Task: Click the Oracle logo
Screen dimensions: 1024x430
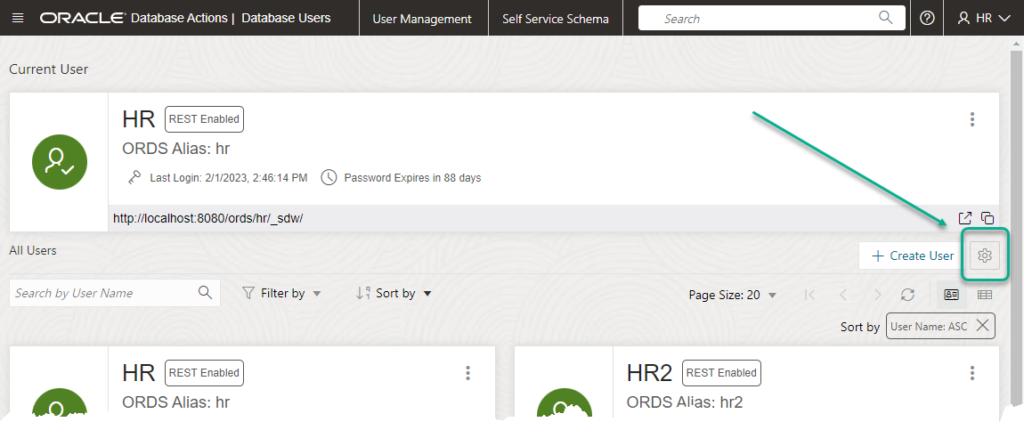Action: click(82, 18)
